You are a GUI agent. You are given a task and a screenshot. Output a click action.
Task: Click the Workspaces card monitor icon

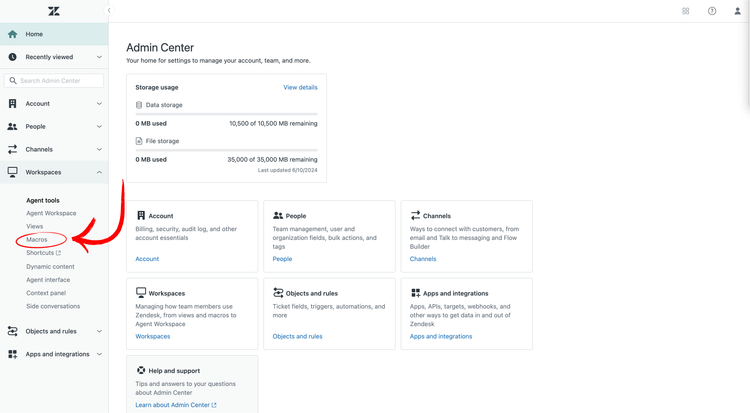[x=141, y=292]
